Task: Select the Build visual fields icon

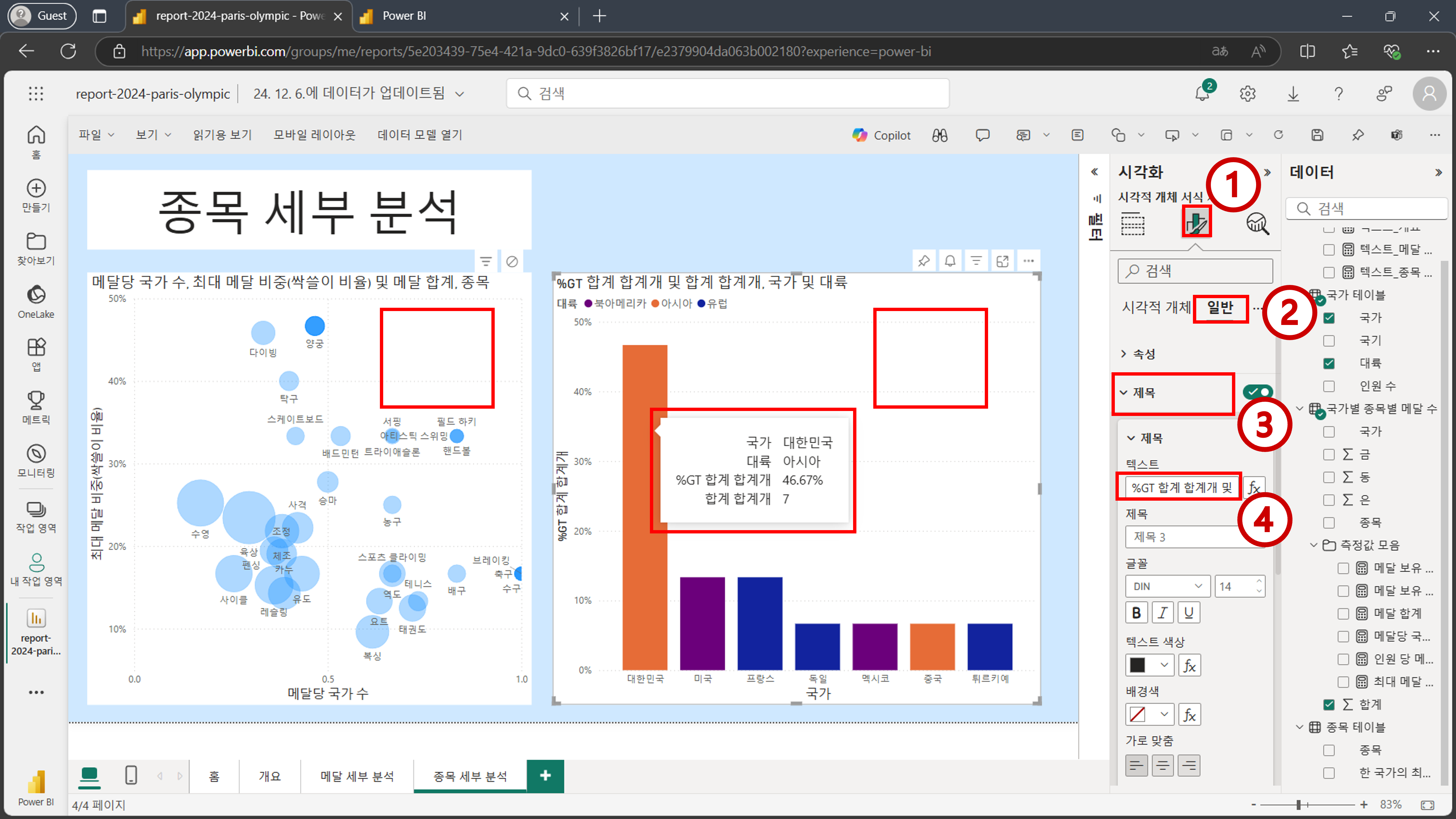Action: (x=1133, y=224)
